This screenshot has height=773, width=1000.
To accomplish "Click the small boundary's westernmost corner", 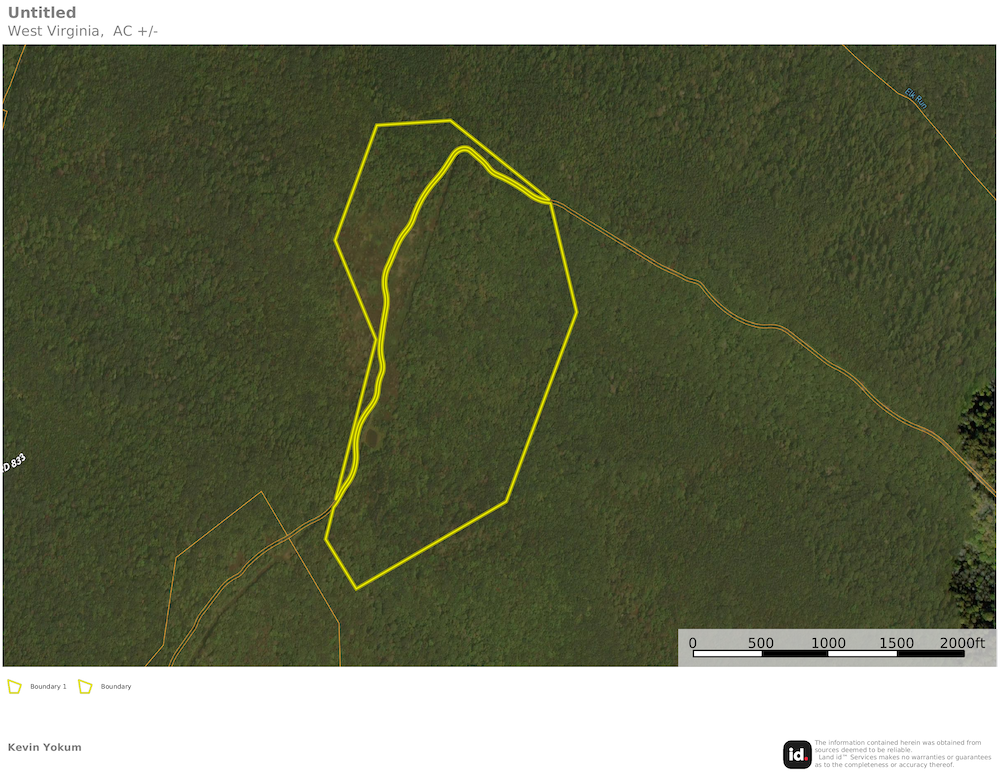I will pos(335,240).
